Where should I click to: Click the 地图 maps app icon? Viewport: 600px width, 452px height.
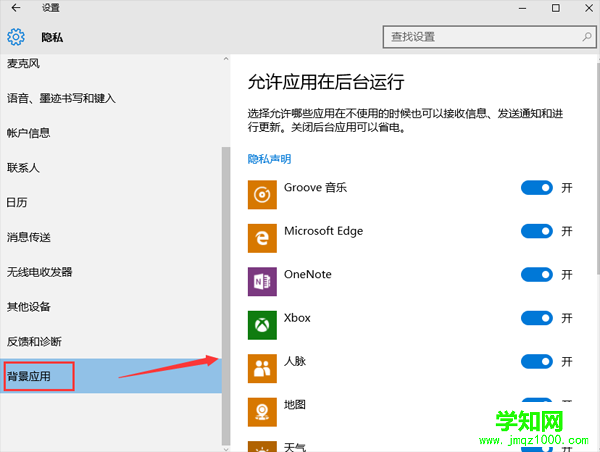point(262,412)
